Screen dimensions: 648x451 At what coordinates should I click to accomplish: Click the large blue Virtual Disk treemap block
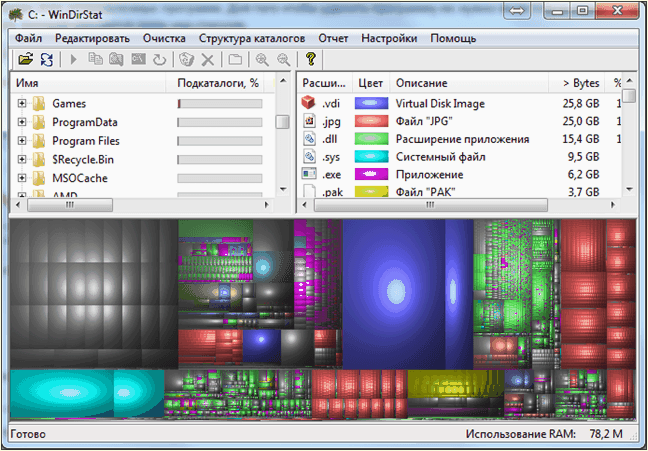393,294
